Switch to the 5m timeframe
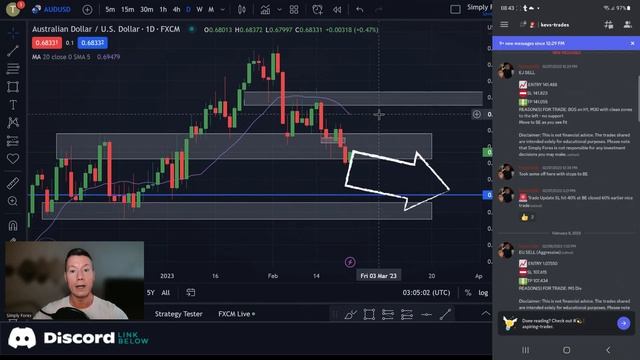Image resolution: width=640 pixels, height=360 pixels. pos(110,9)
